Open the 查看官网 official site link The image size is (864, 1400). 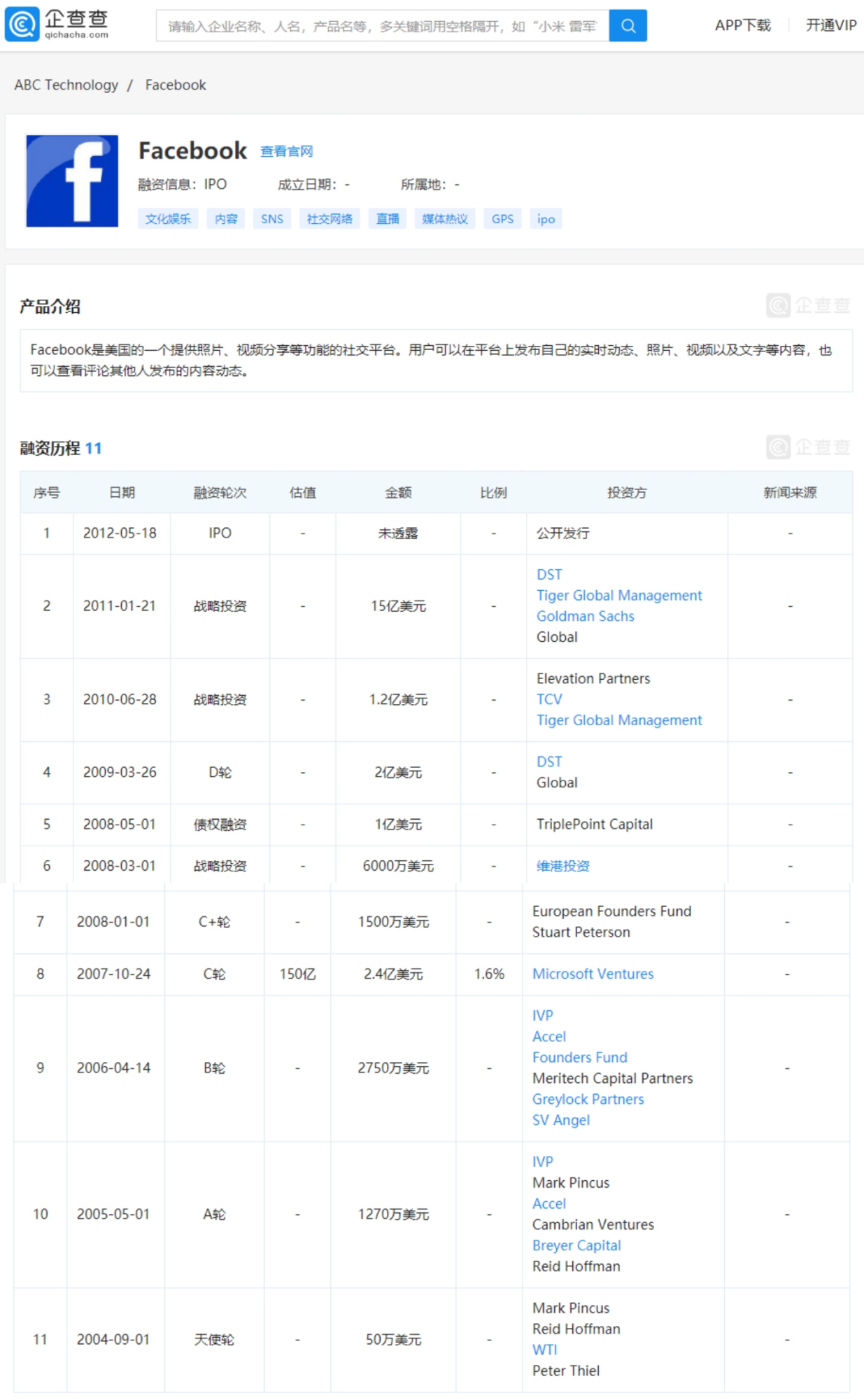click(286, 151)
